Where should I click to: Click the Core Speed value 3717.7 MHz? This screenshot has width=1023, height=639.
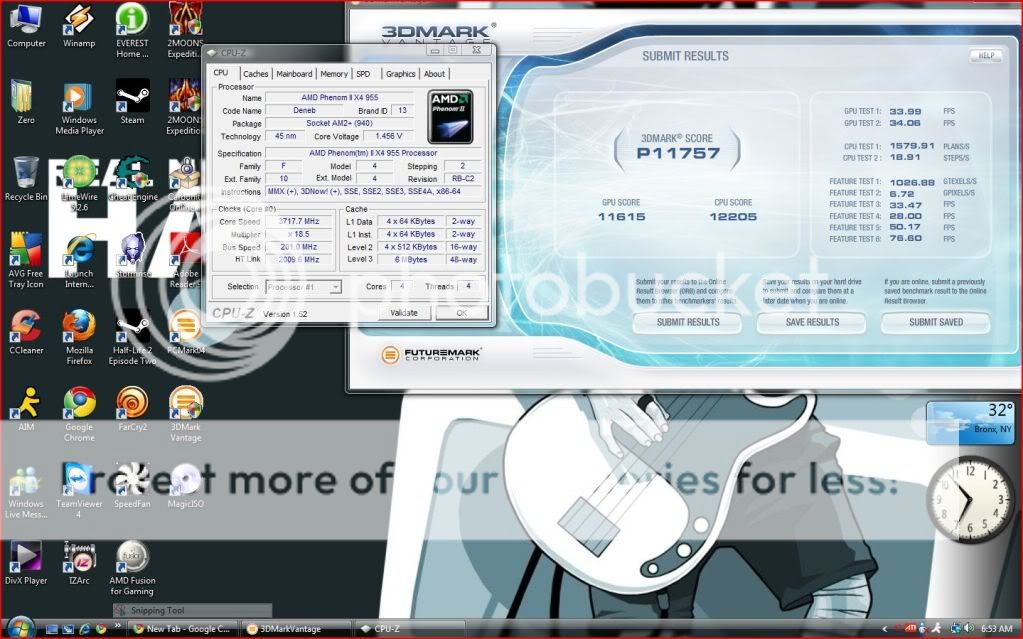[x=299, y=221]
